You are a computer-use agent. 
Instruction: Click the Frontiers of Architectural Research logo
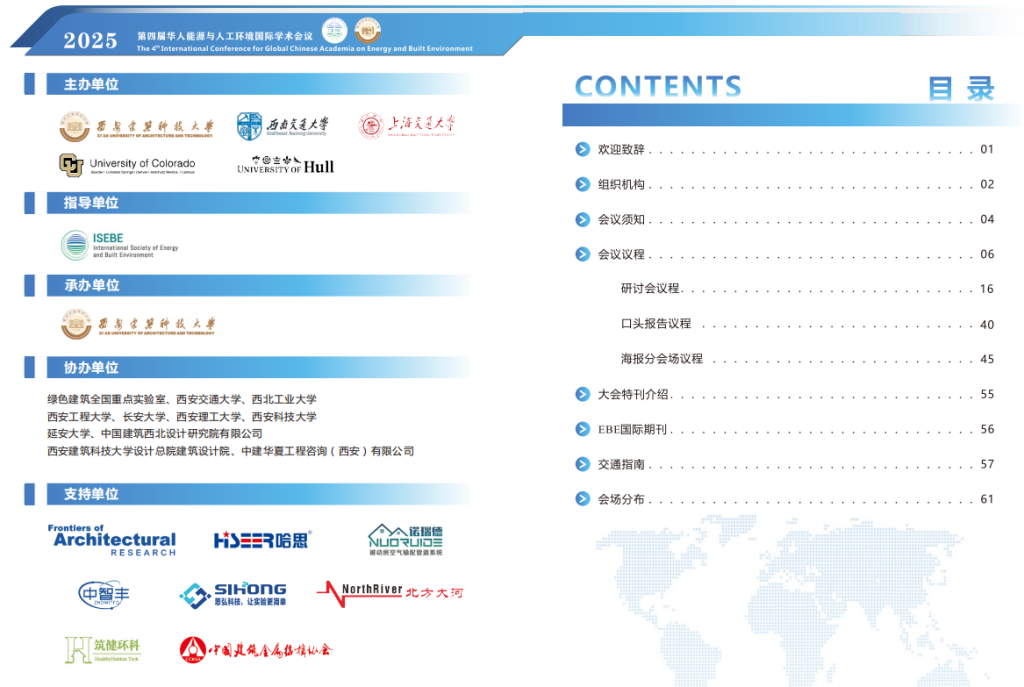click(x=112, y=540)
